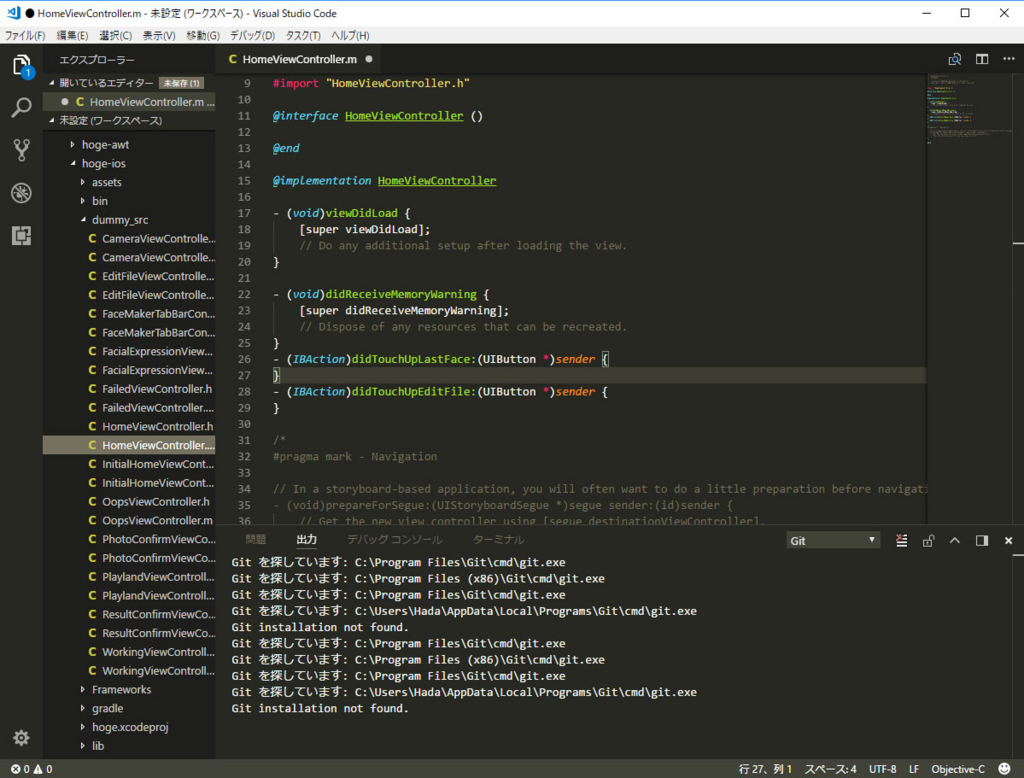Select HomeViewController.m in open editors list
The width and height of the screenshot is (1024, 778).
(129, 102)
